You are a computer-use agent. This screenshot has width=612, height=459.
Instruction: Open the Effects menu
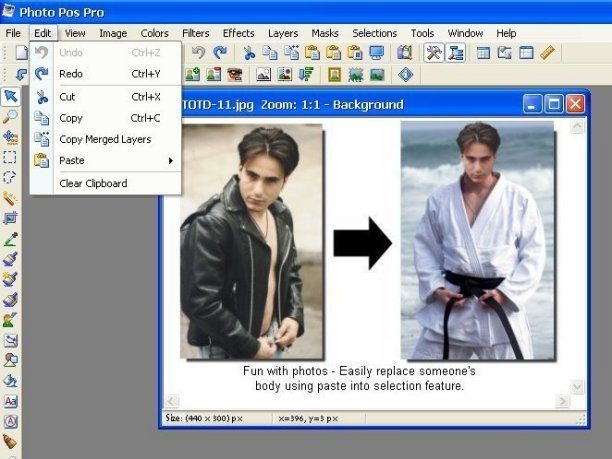[x=238, y=33]
